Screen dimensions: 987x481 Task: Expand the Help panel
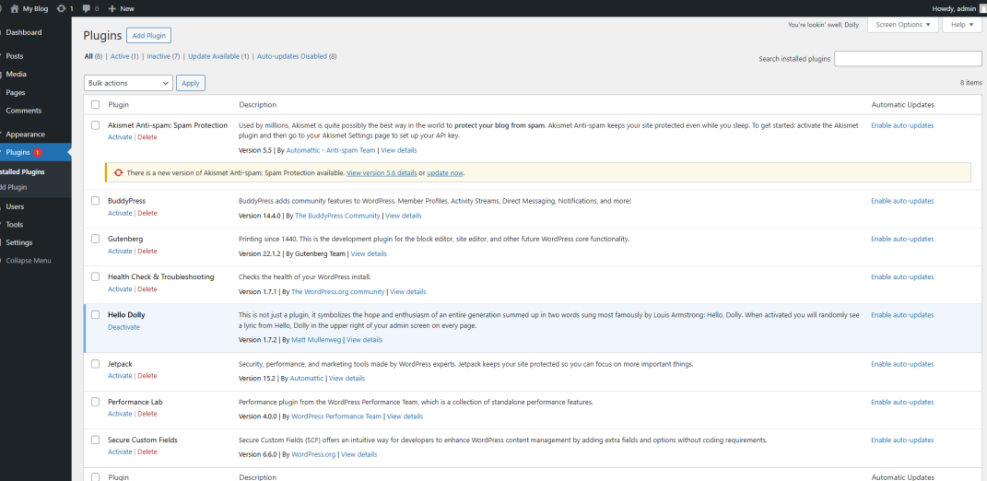962,25
